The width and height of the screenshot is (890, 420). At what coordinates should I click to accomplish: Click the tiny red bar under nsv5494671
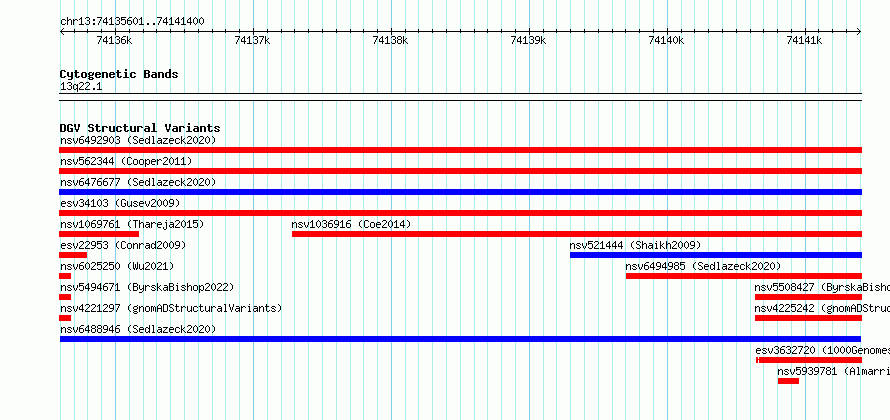[x=65, y=297]
